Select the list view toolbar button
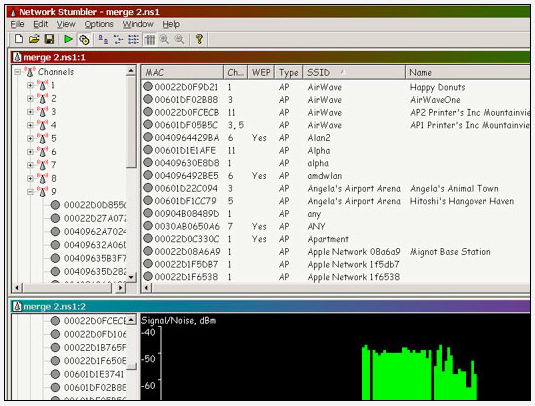535x406 pixels. click(133, 40)
